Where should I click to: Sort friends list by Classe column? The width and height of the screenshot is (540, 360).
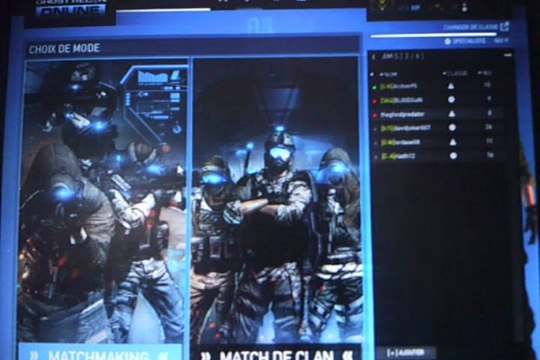(x=455, y=73)
